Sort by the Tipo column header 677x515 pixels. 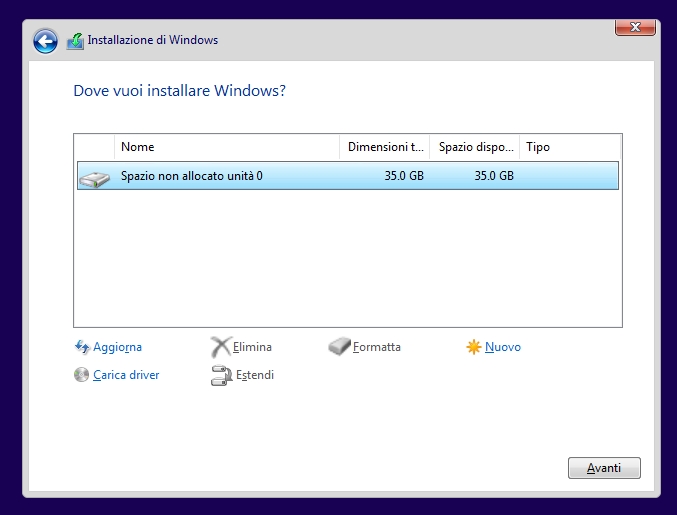pos(570,147)
